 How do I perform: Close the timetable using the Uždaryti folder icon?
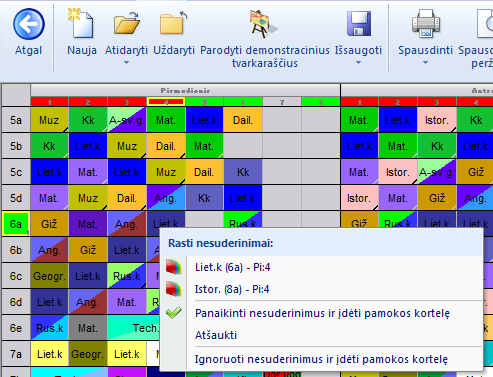pyautogui.click(x=173, y=23)
